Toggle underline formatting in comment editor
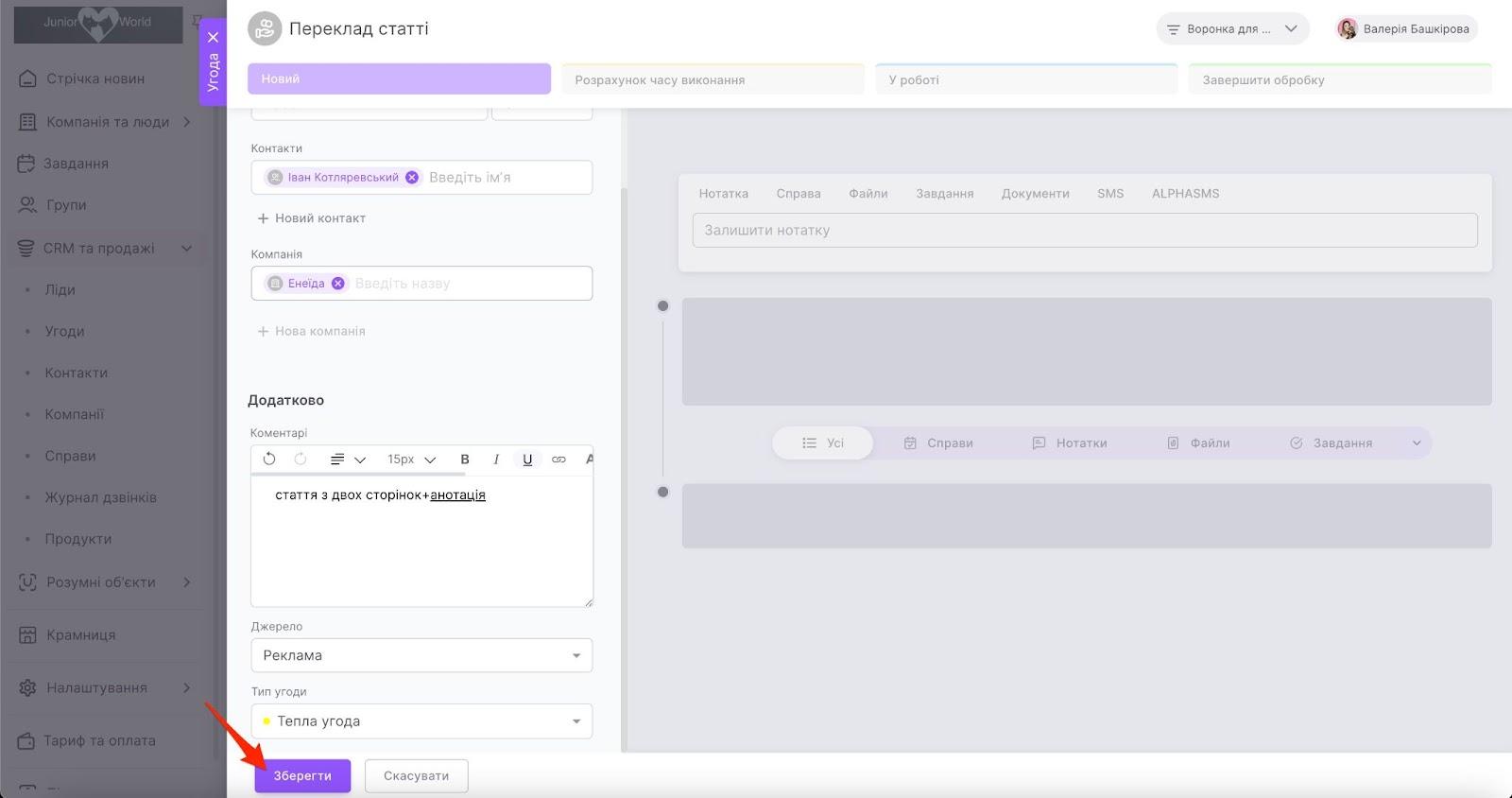 tap(527, 460)
